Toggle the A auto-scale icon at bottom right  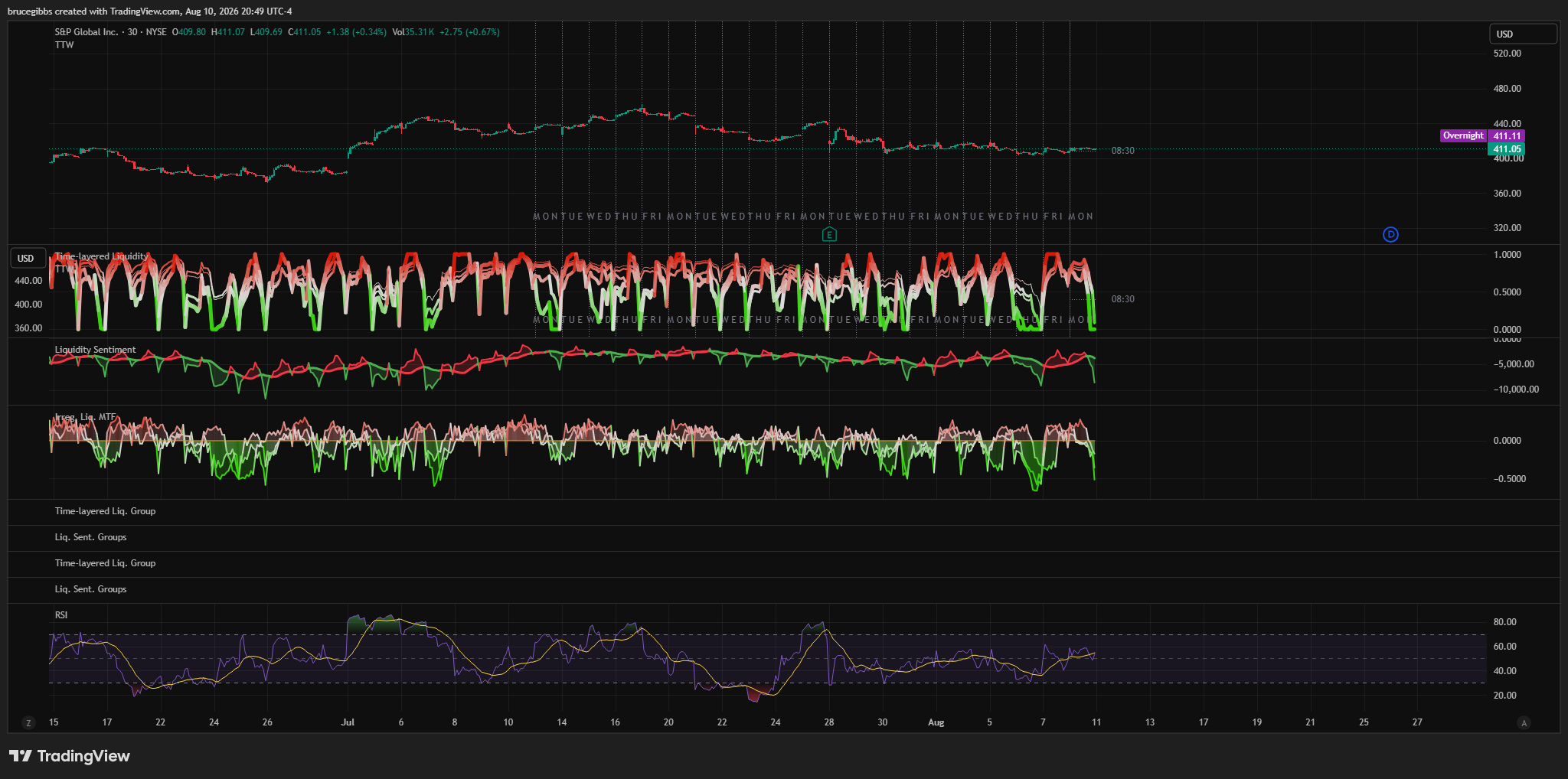point(1524,722)
